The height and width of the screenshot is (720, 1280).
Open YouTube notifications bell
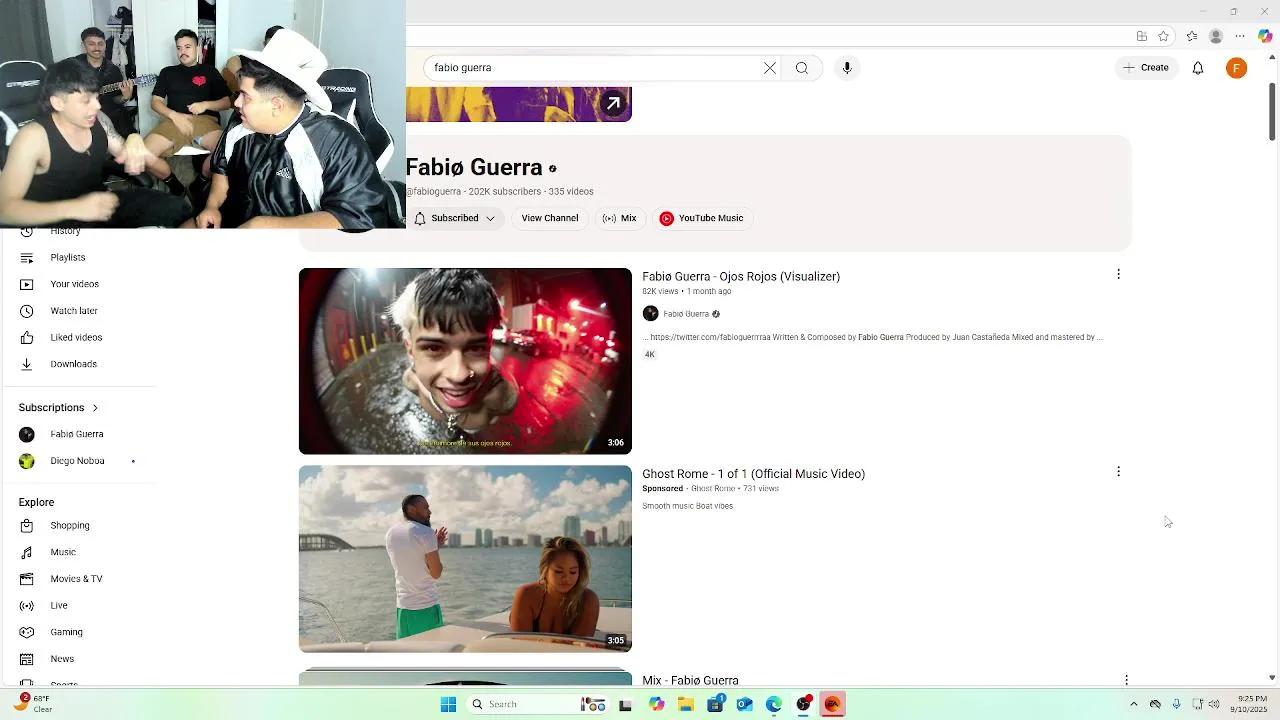(x=1198, y=68)
